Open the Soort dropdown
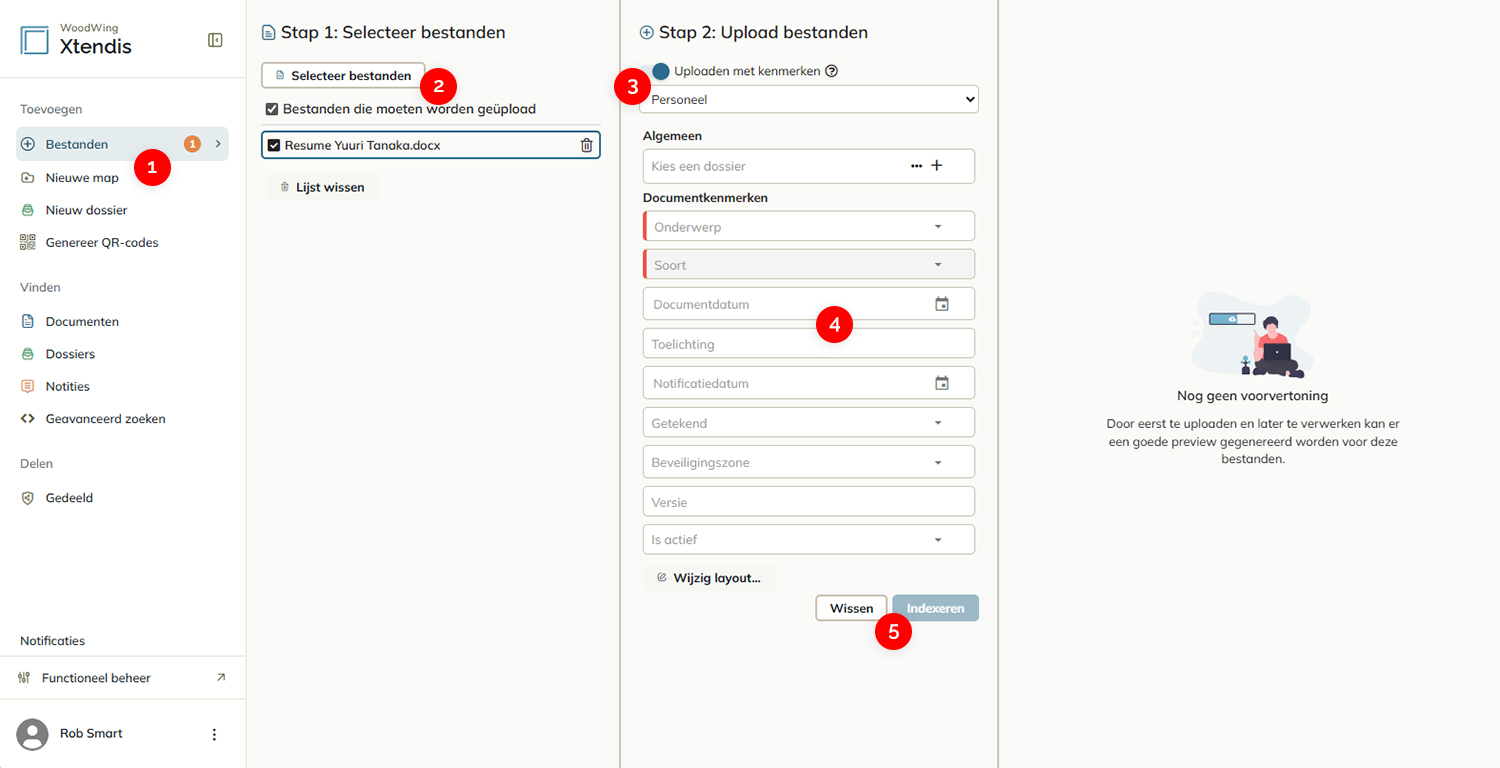 (x=809, y=264)
